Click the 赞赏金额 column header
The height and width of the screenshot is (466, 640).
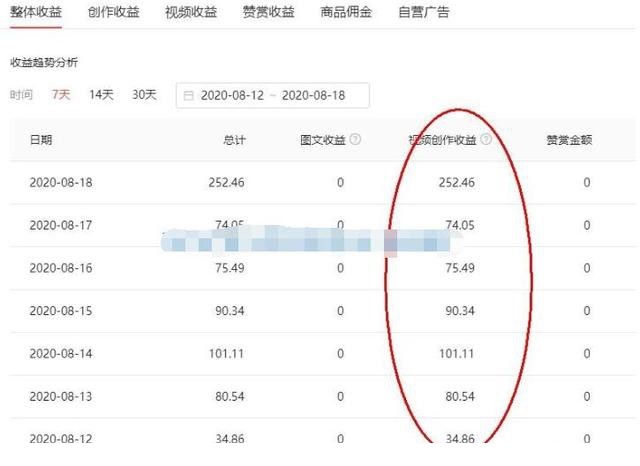tap(569, 140)
